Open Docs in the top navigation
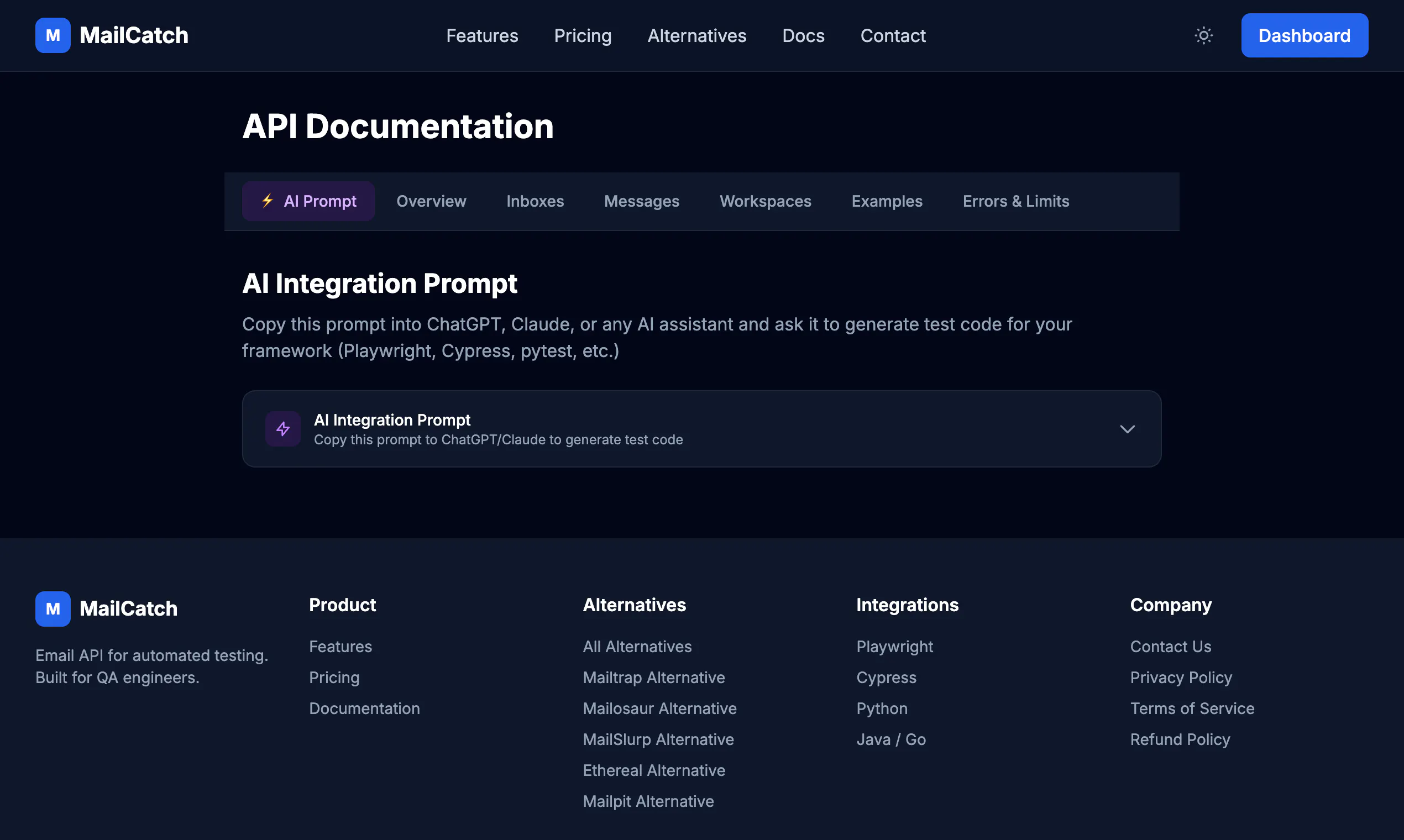The image size is (1404, 840). point(803,36)
